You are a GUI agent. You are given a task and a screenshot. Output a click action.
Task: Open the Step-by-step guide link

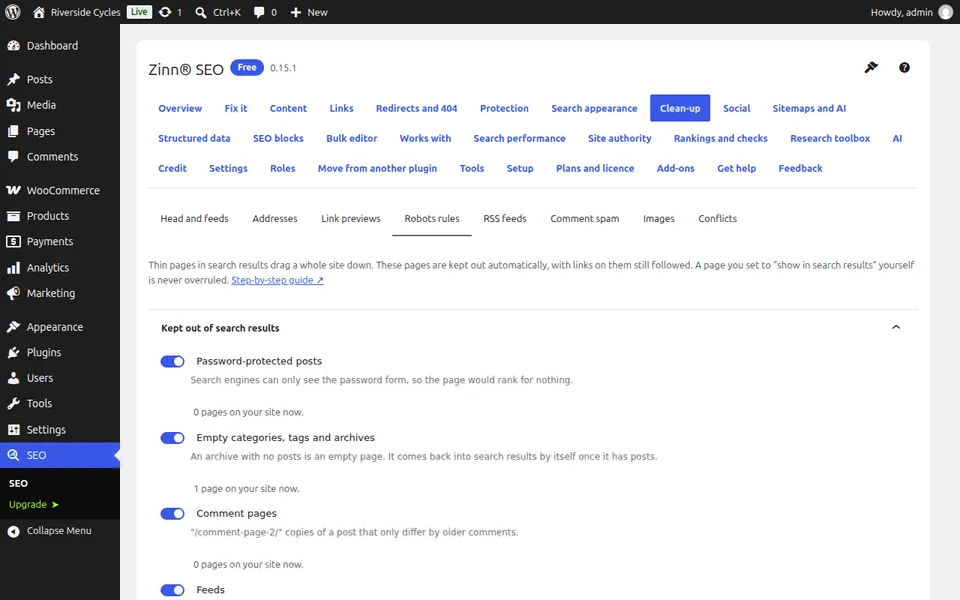click(277, 280)
